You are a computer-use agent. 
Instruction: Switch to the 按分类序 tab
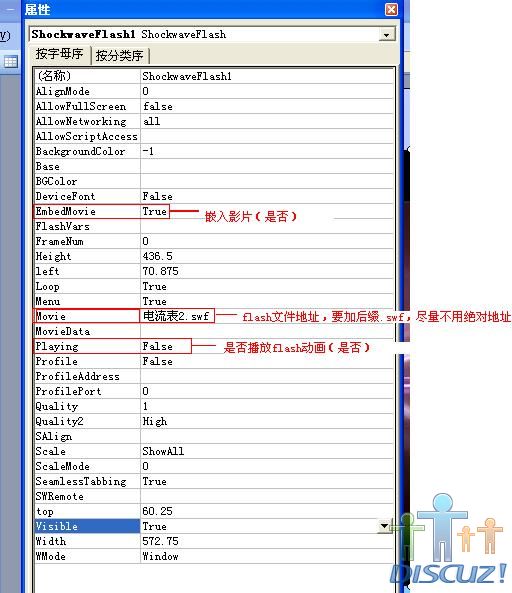119,56
